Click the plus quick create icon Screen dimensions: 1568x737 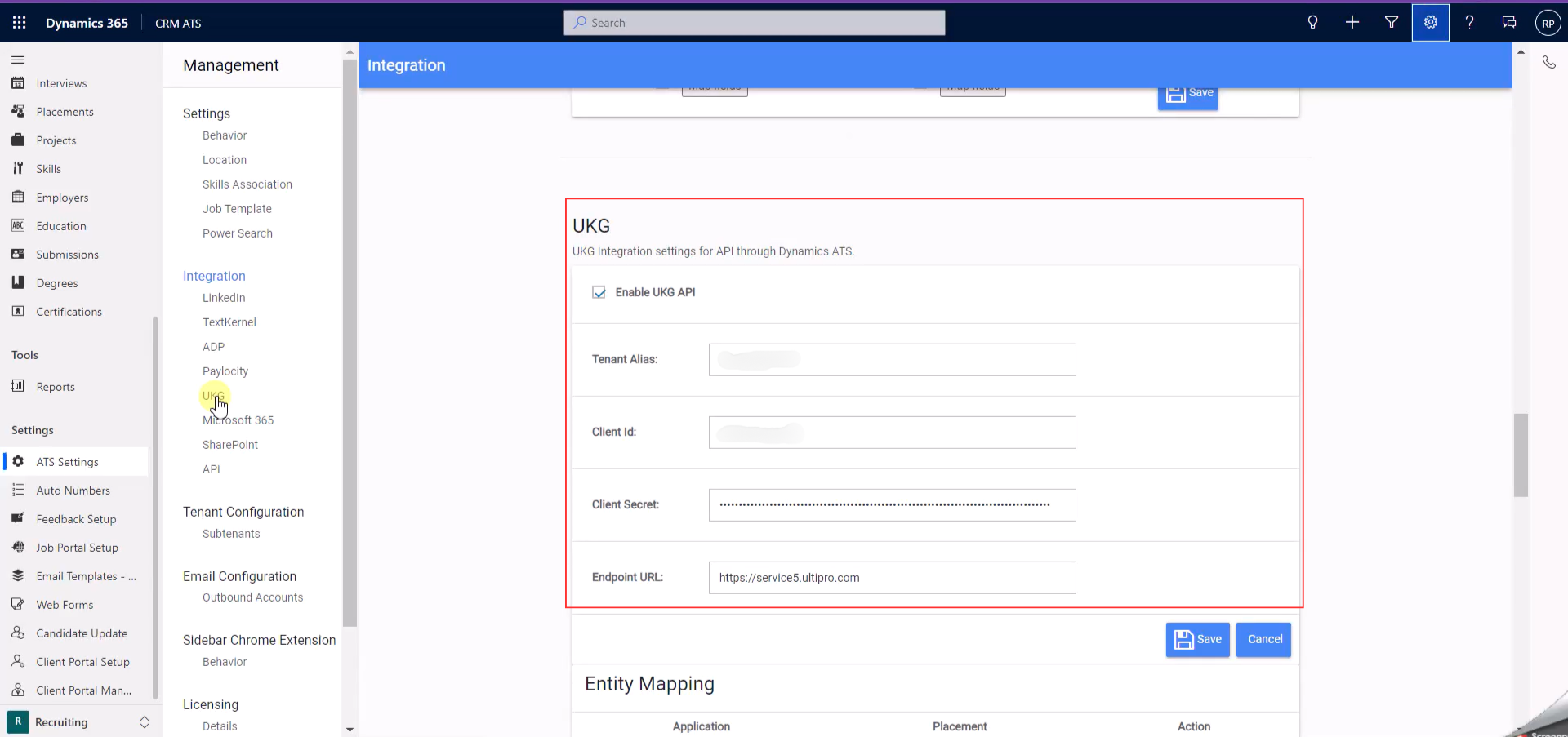[x=1352, y=23]
